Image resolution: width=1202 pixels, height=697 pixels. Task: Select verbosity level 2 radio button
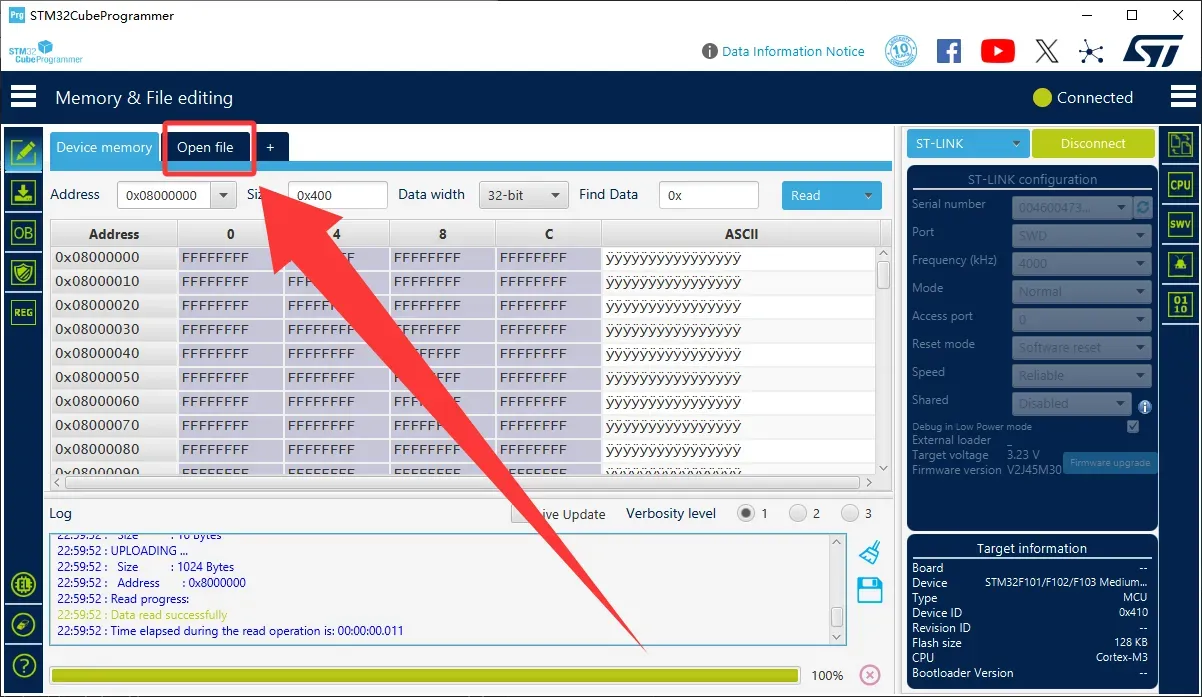click(x=798, y=513)
